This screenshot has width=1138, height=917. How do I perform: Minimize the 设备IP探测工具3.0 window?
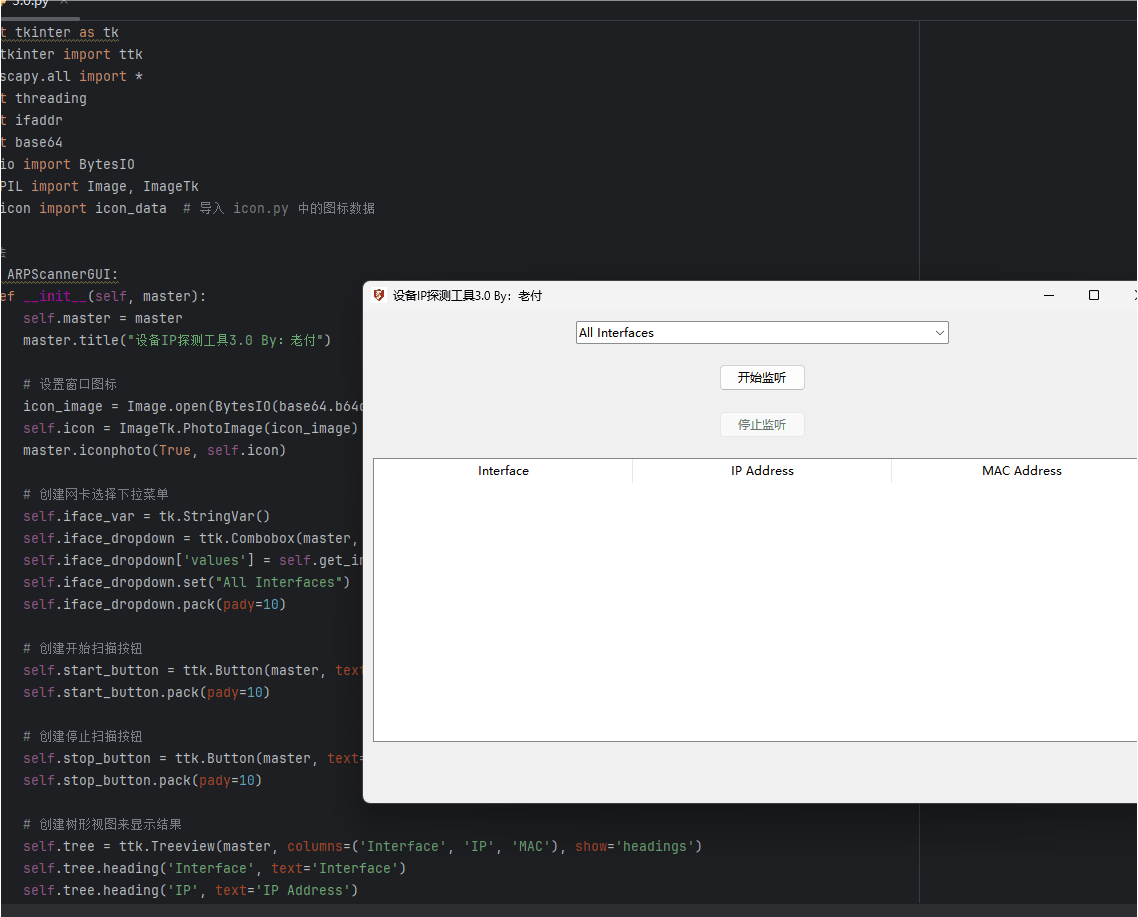1049,296
